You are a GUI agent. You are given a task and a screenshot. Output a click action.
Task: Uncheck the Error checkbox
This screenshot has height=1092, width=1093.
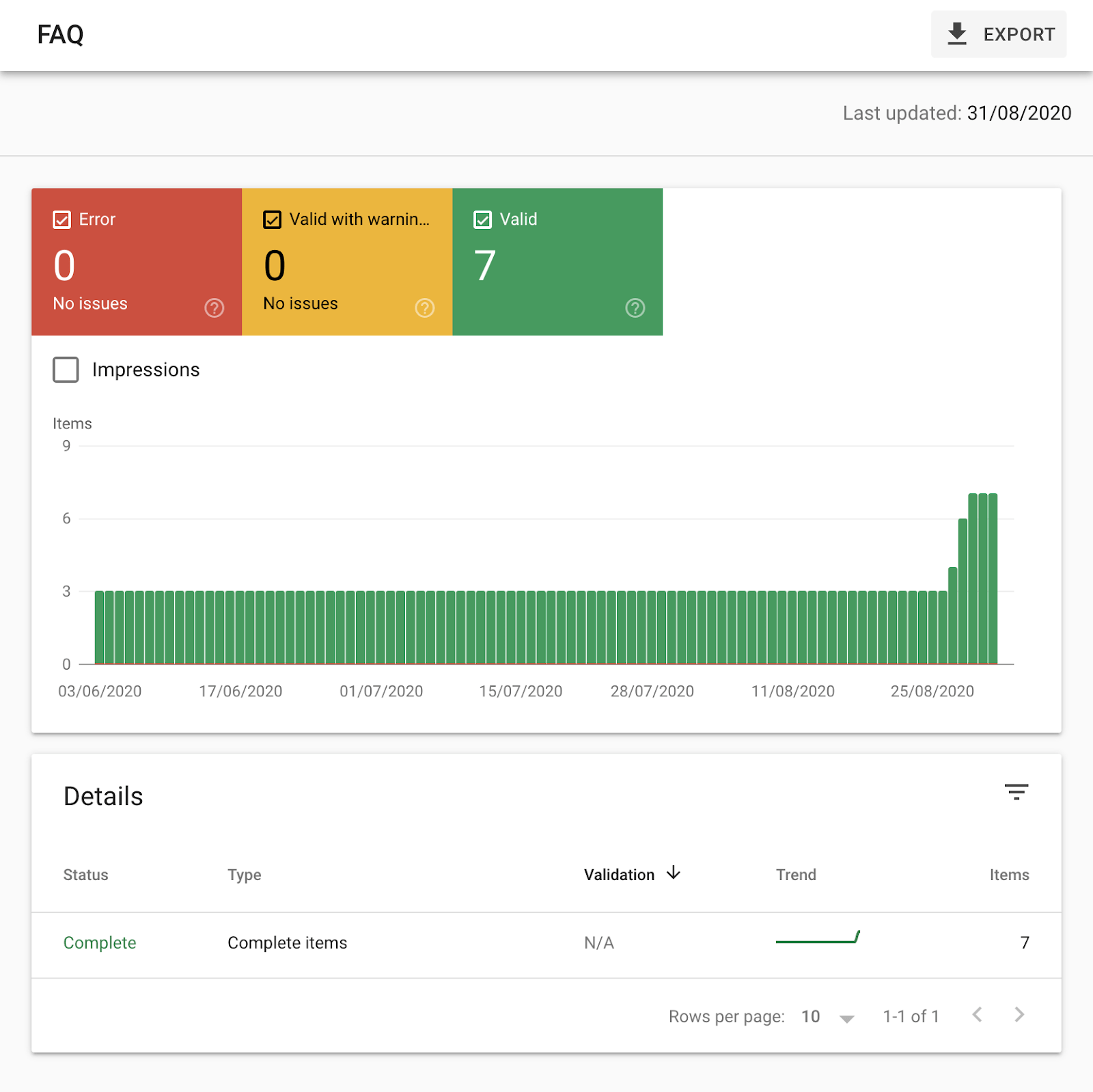(x=62, y=219)
